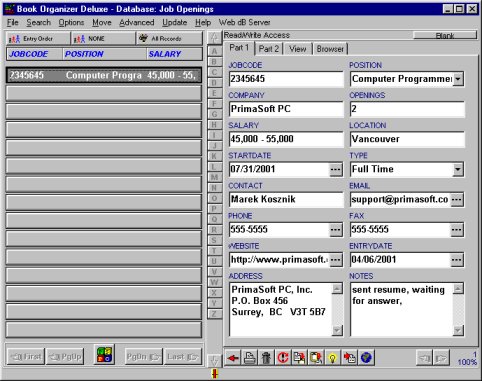The height and width of the screenshot is (381, 482).
Task: Click the OPENINGS input field
Action: tap(407, 109)
